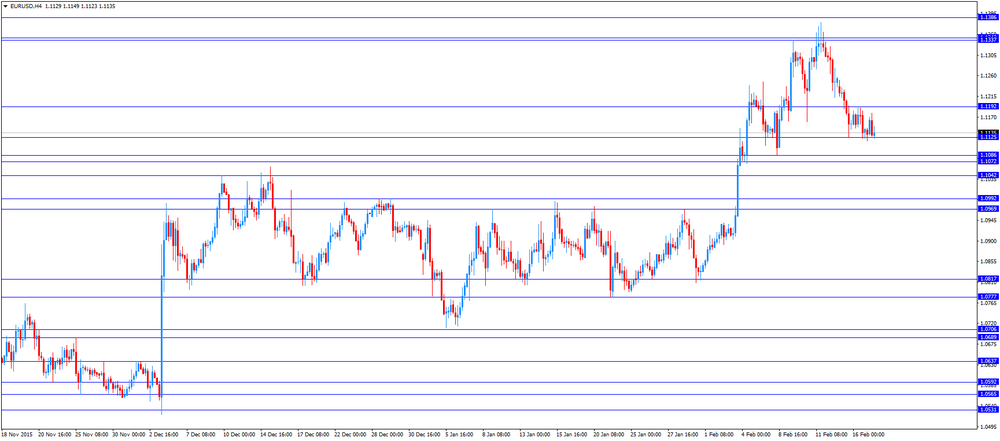Viewport: 1000px width, 441px height.
Task: Select the 1.0992 price level label
Action: point(987,198)
